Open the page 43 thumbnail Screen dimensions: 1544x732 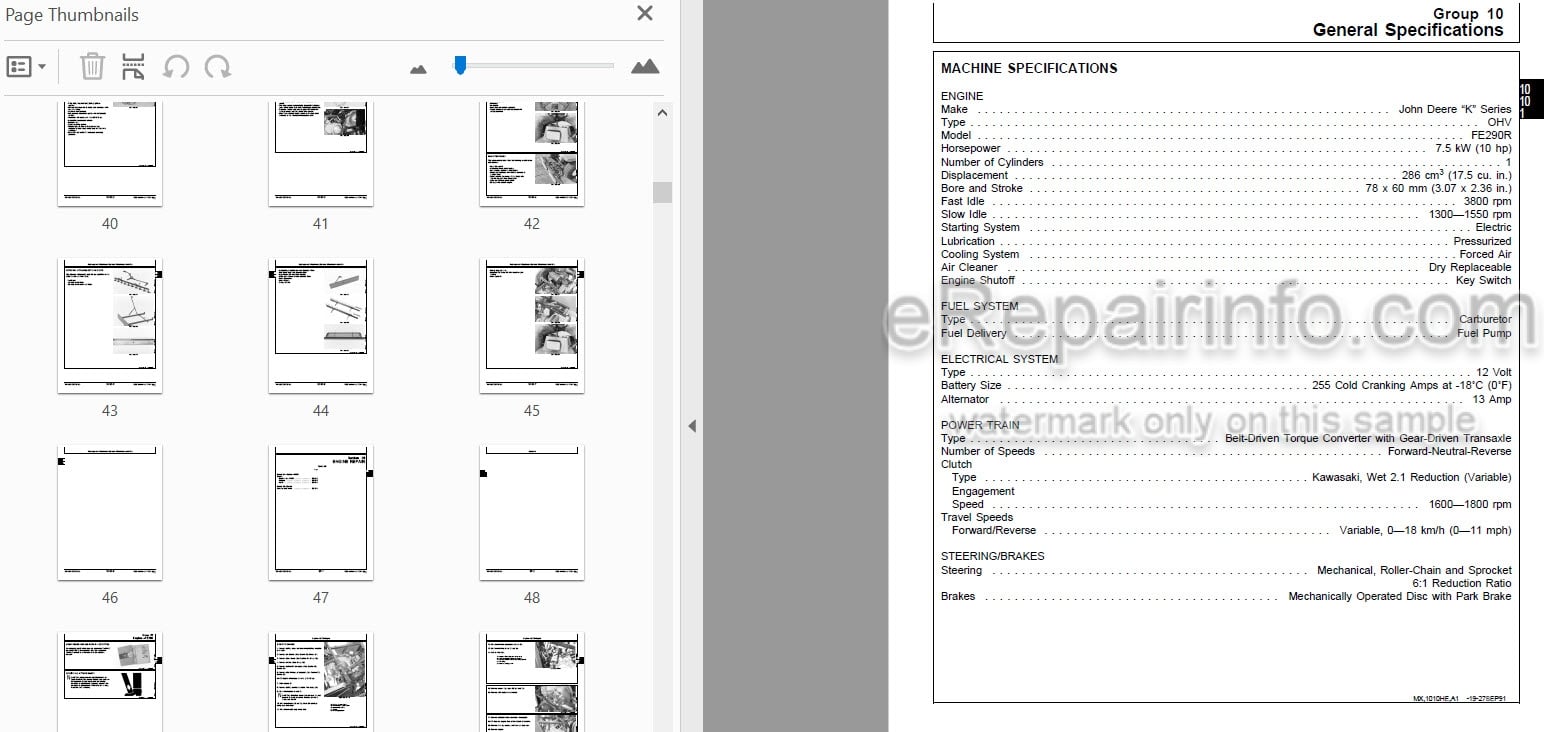(110, 326)
